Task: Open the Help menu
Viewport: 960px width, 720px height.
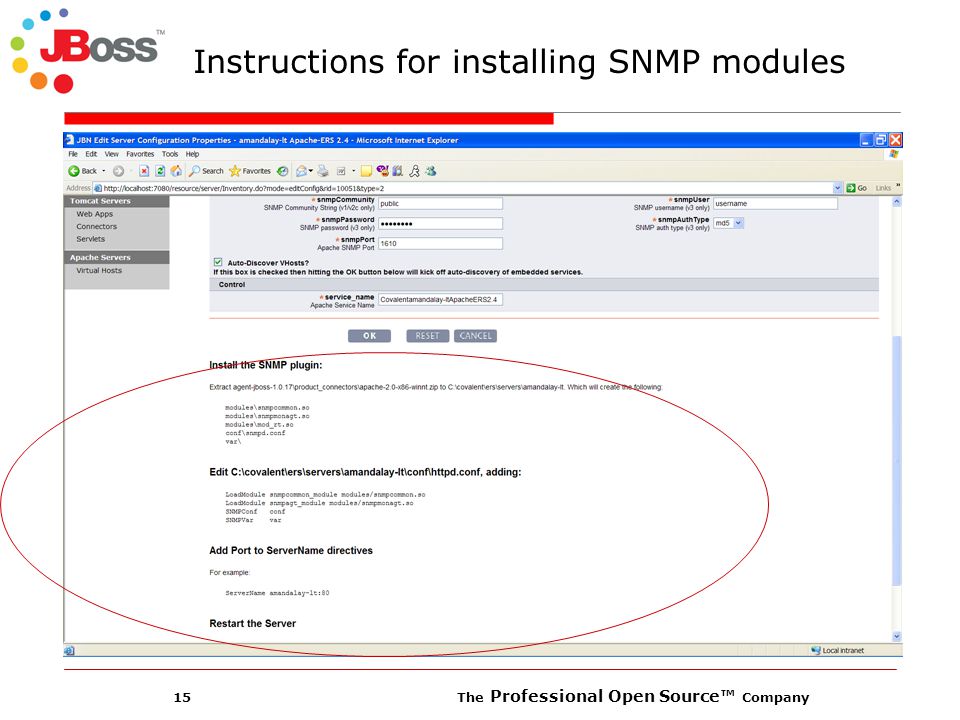Action: [192, 154]
